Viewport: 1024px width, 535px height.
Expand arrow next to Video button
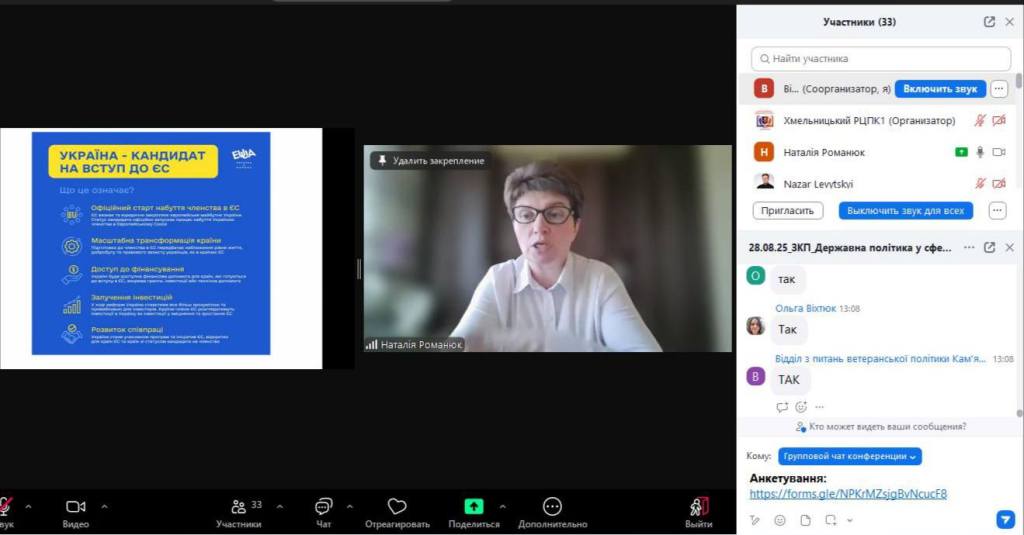coord(104,506)
